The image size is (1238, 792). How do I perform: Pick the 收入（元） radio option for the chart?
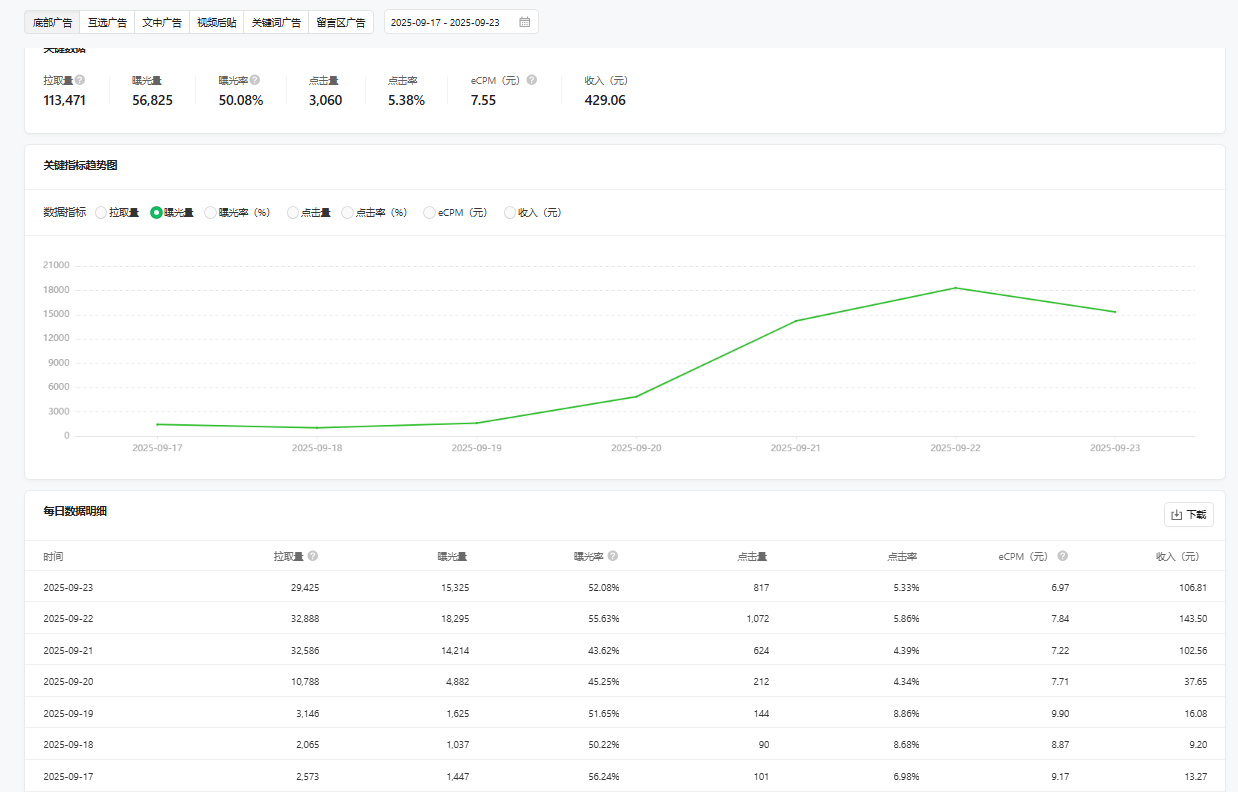(x=510, y=212)
